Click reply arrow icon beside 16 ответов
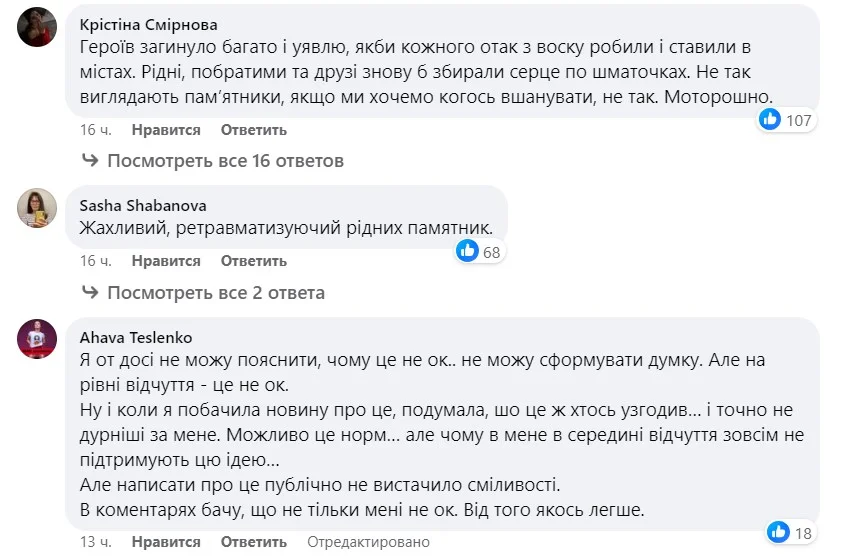 coord(90,160)
